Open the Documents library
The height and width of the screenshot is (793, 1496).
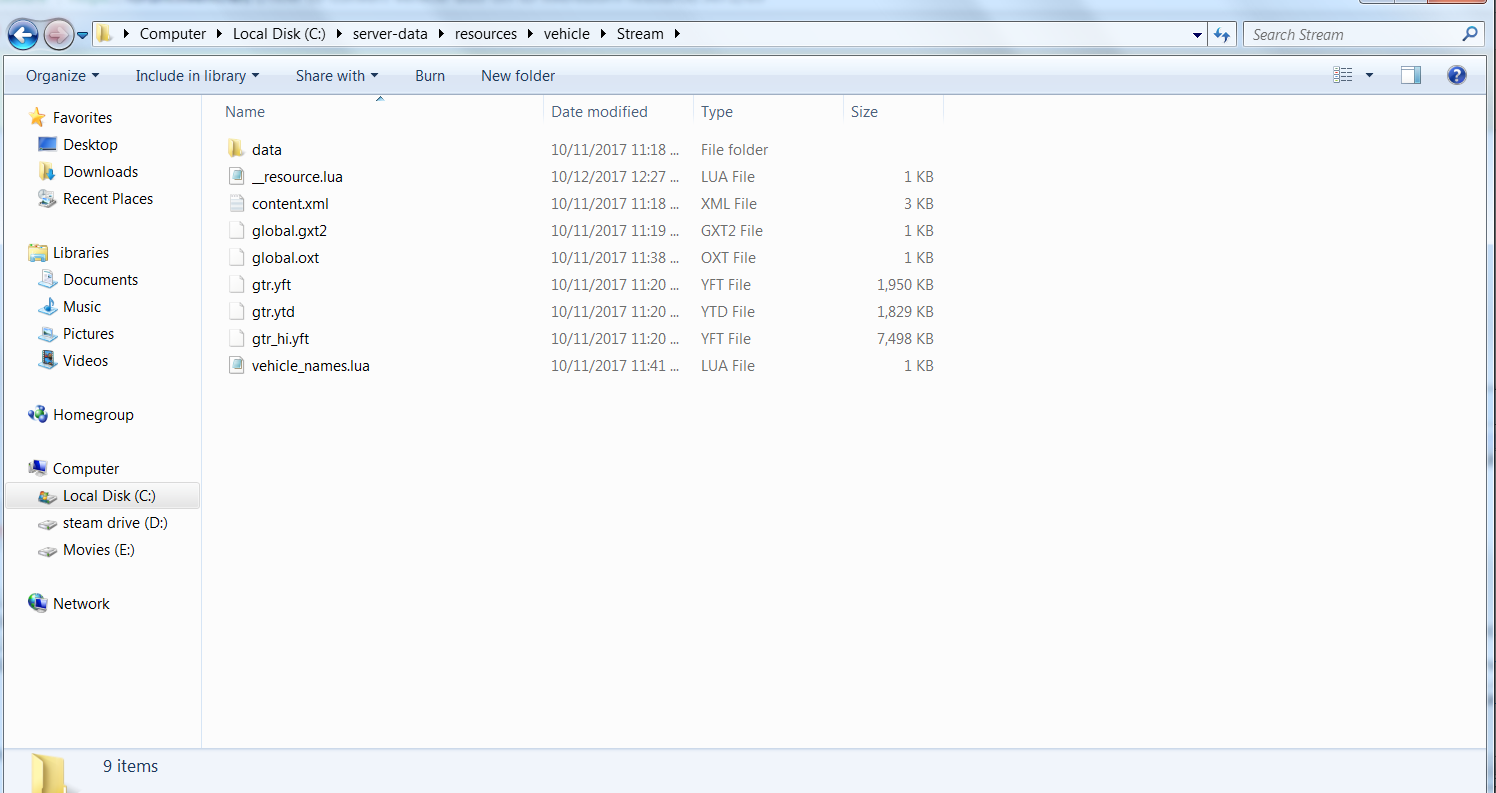tap(100, 280)
